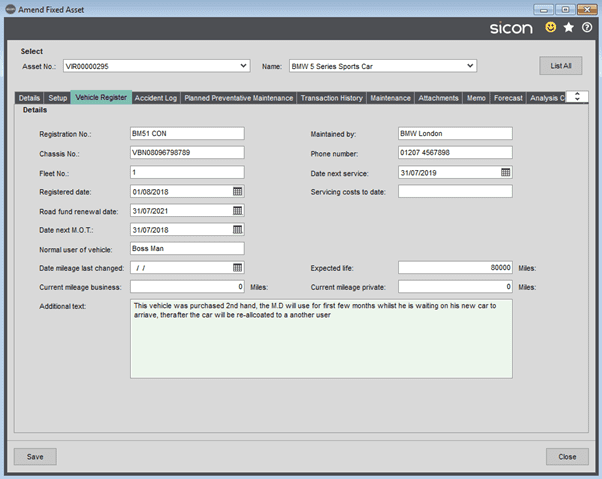Image resolution: width=602 pixels, height=479 pixels.
Task: Click the yellow smiley feedback icon
Action: click(x=551, y=27)
